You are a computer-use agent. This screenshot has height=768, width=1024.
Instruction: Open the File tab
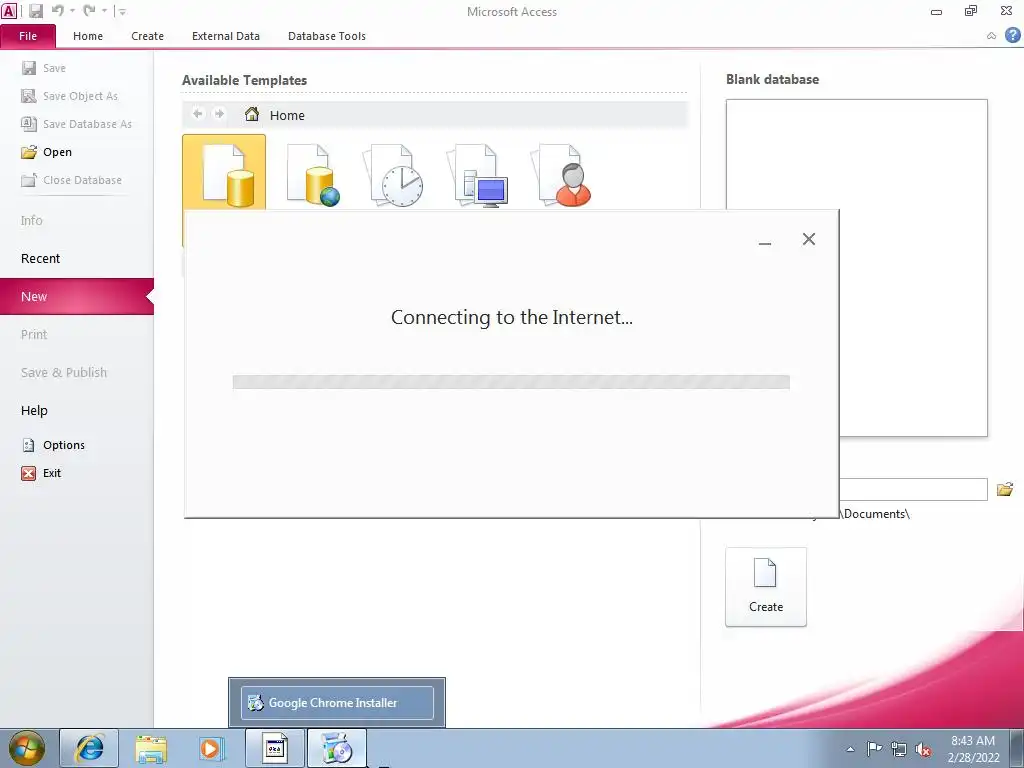(28, 36)
